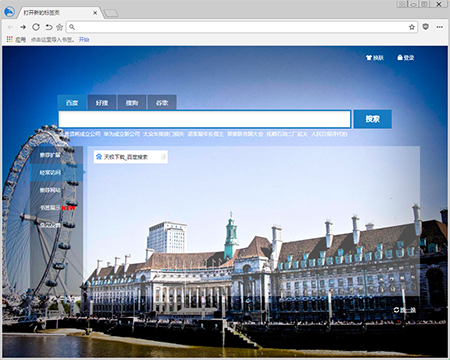
Task: Click the large white page search box
Action: tap(205, 119)
